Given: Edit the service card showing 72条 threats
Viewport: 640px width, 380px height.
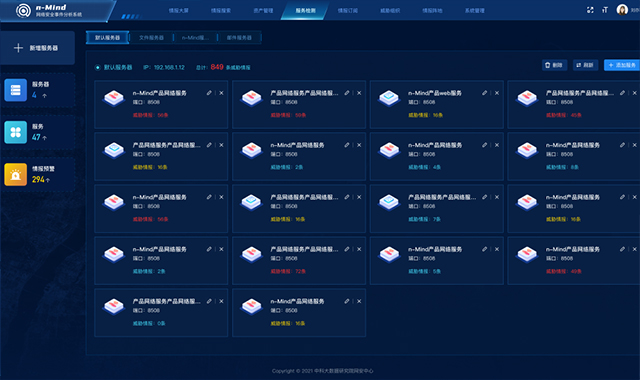Looking at the screenshot, I should (x=347, y=249).
